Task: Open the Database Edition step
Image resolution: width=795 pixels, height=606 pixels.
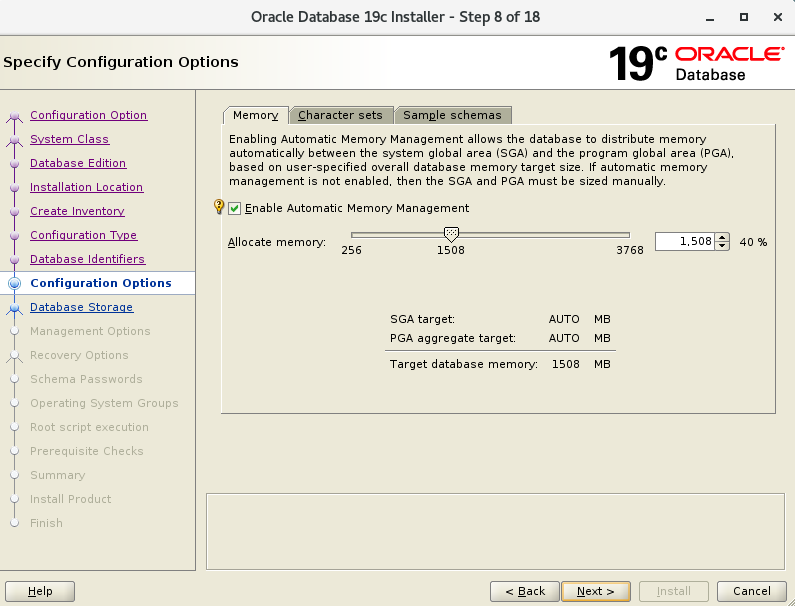Action: coord(78,163)
